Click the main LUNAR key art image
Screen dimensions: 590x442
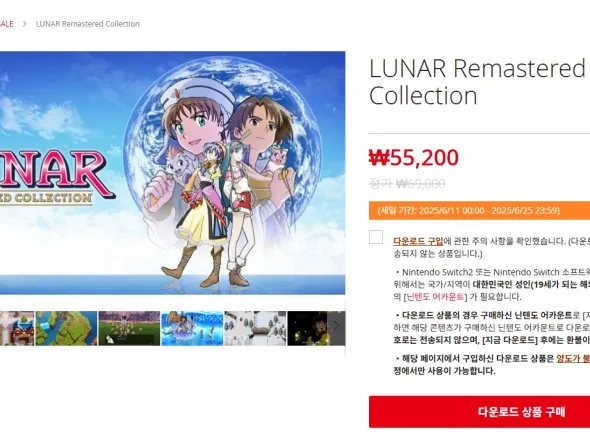click(x=172, y=173)
